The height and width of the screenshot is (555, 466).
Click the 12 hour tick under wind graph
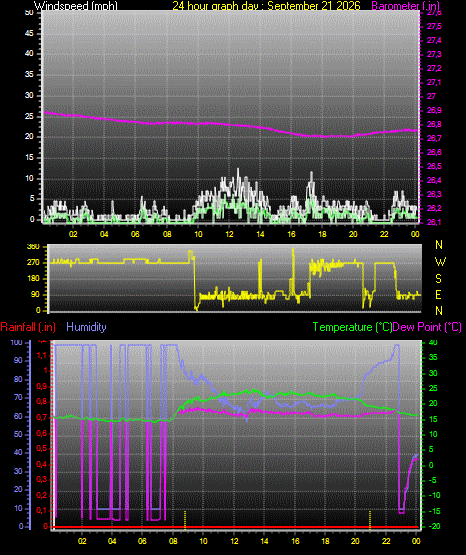click(x=229, y=234)
